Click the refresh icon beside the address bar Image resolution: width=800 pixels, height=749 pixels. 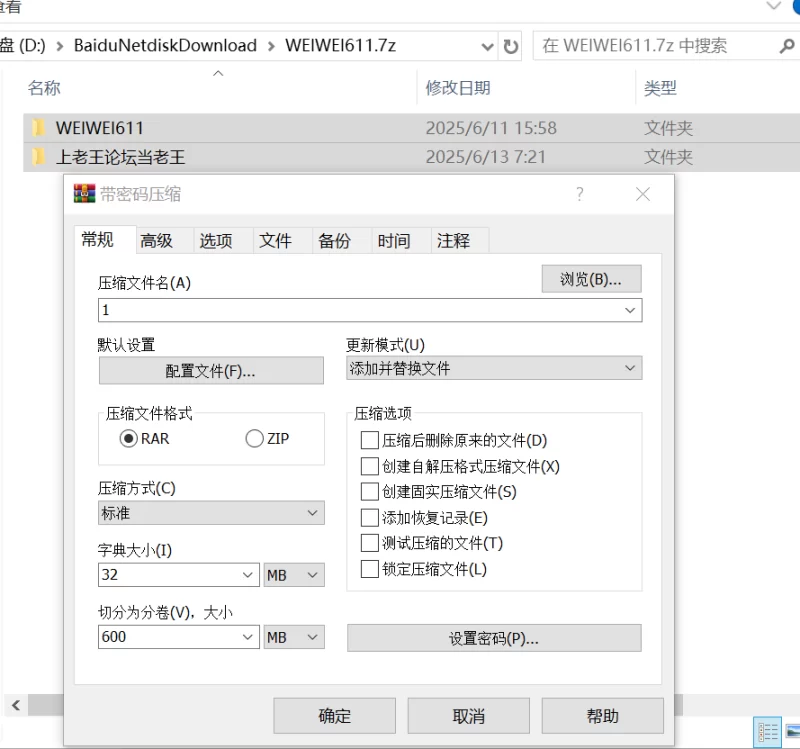point(510,46)
